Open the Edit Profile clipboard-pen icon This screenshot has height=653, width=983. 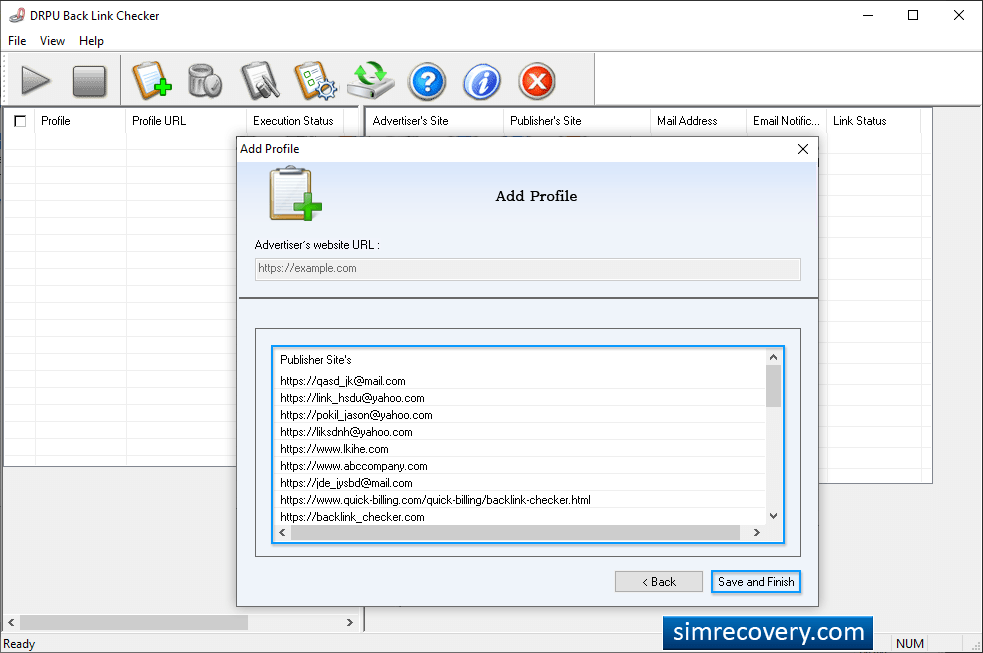click(260, 81)
